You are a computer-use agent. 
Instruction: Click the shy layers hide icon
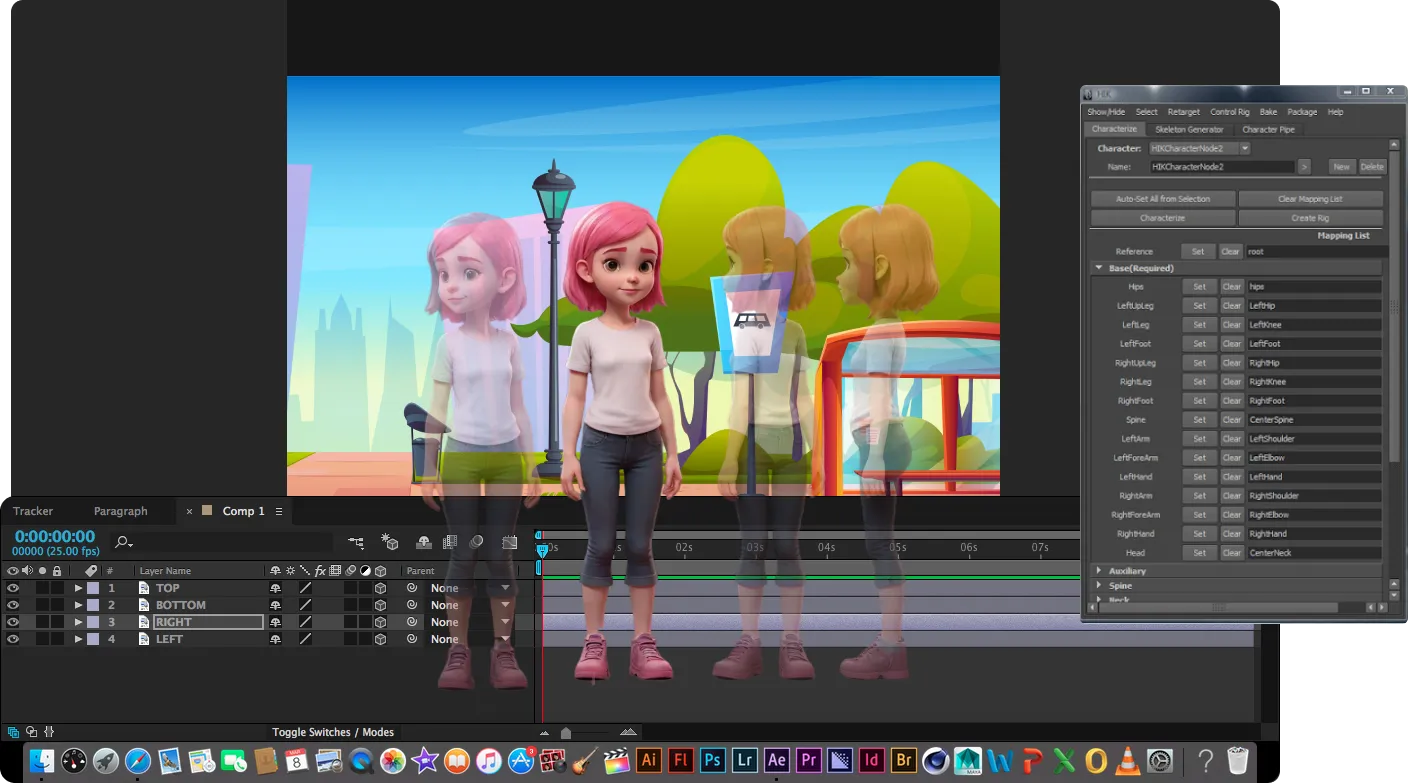coord(423,542)
